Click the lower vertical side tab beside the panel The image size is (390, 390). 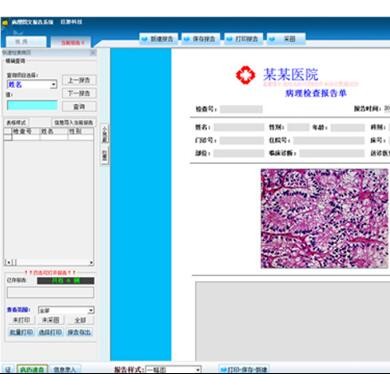105,156
